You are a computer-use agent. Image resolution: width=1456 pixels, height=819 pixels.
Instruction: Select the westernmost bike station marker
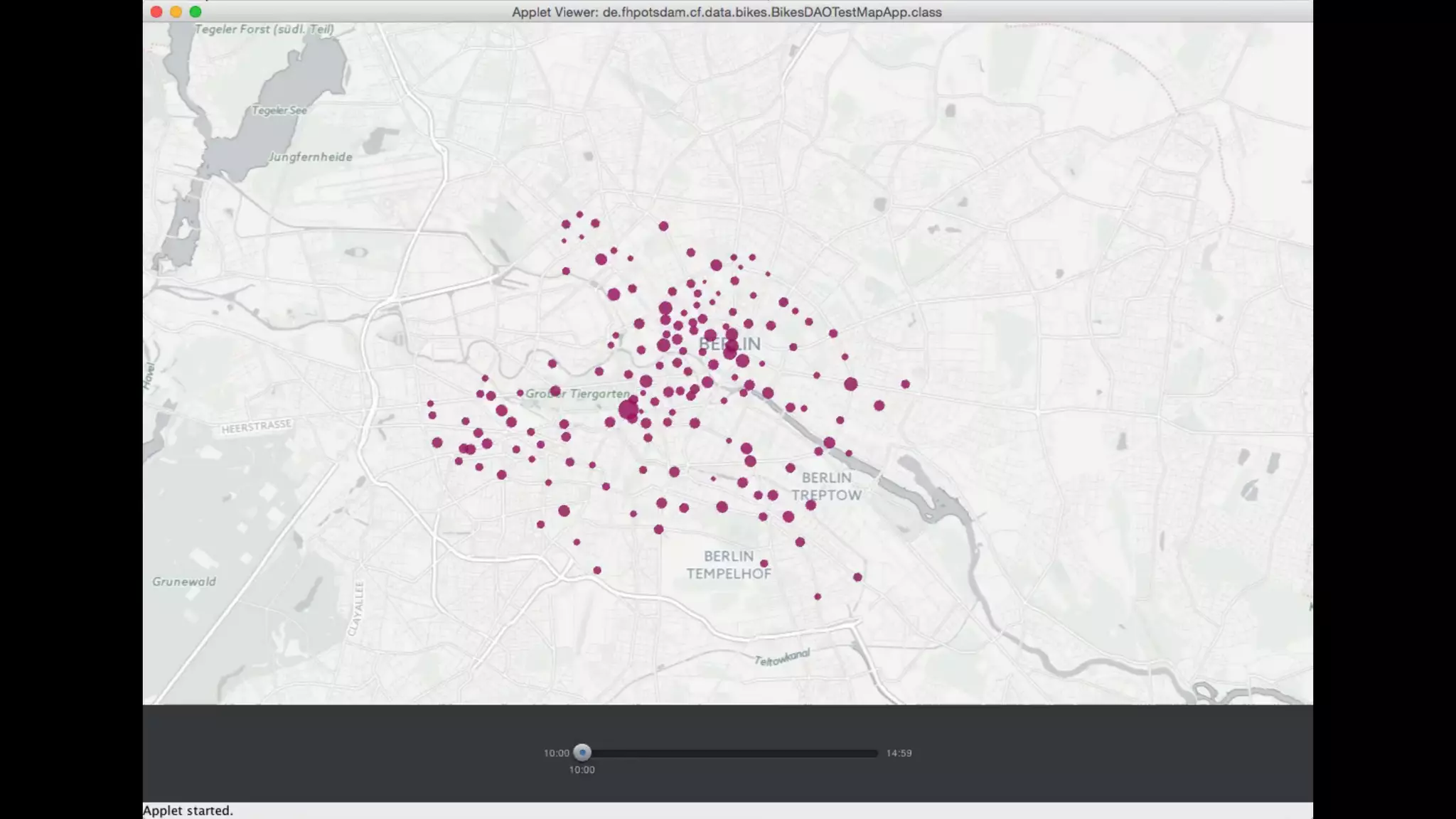coord(430,404)
